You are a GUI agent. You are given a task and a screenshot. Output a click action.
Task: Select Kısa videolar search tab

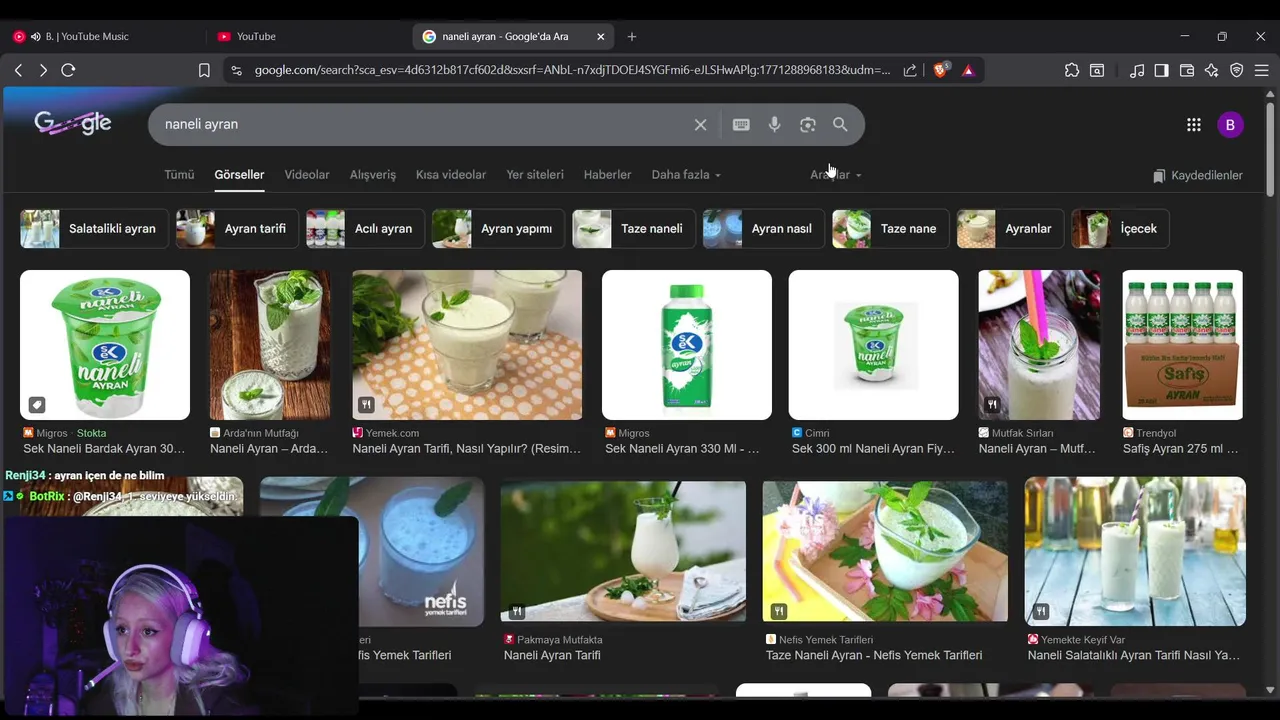point(451,175)
